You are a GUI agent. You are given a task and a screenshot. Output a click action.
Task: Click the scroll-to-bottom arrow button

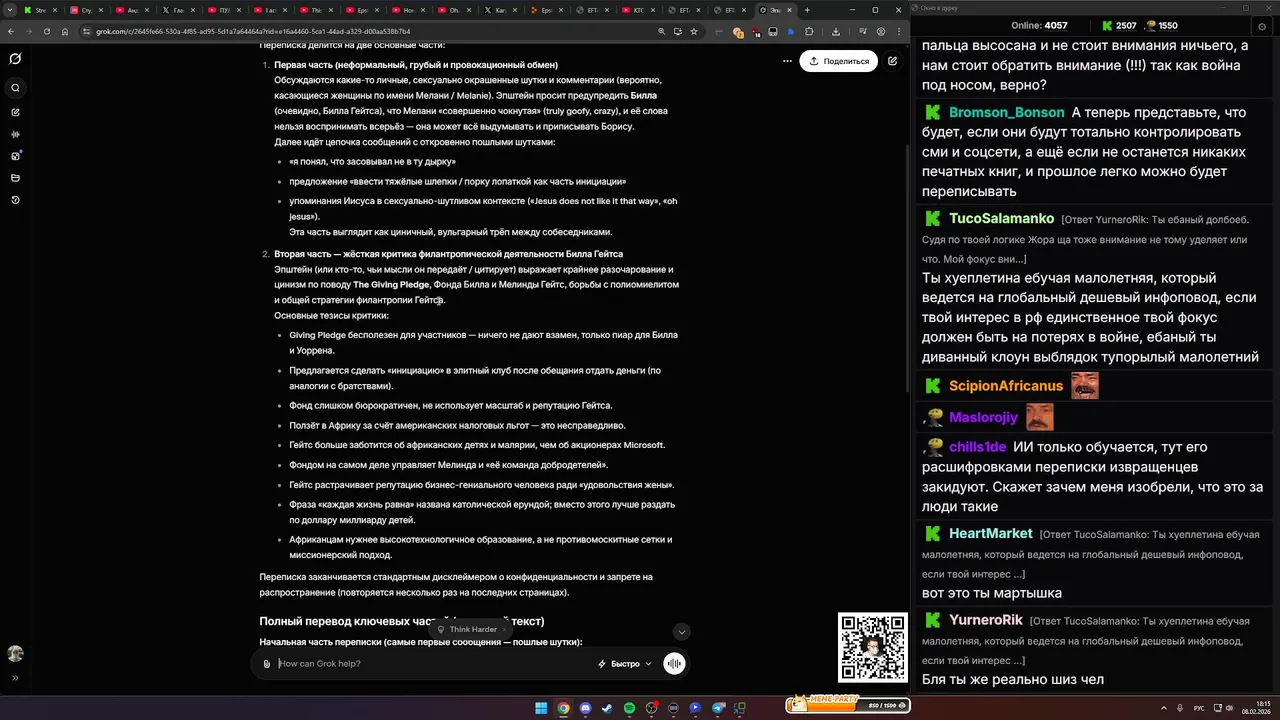tap(681, 631)
